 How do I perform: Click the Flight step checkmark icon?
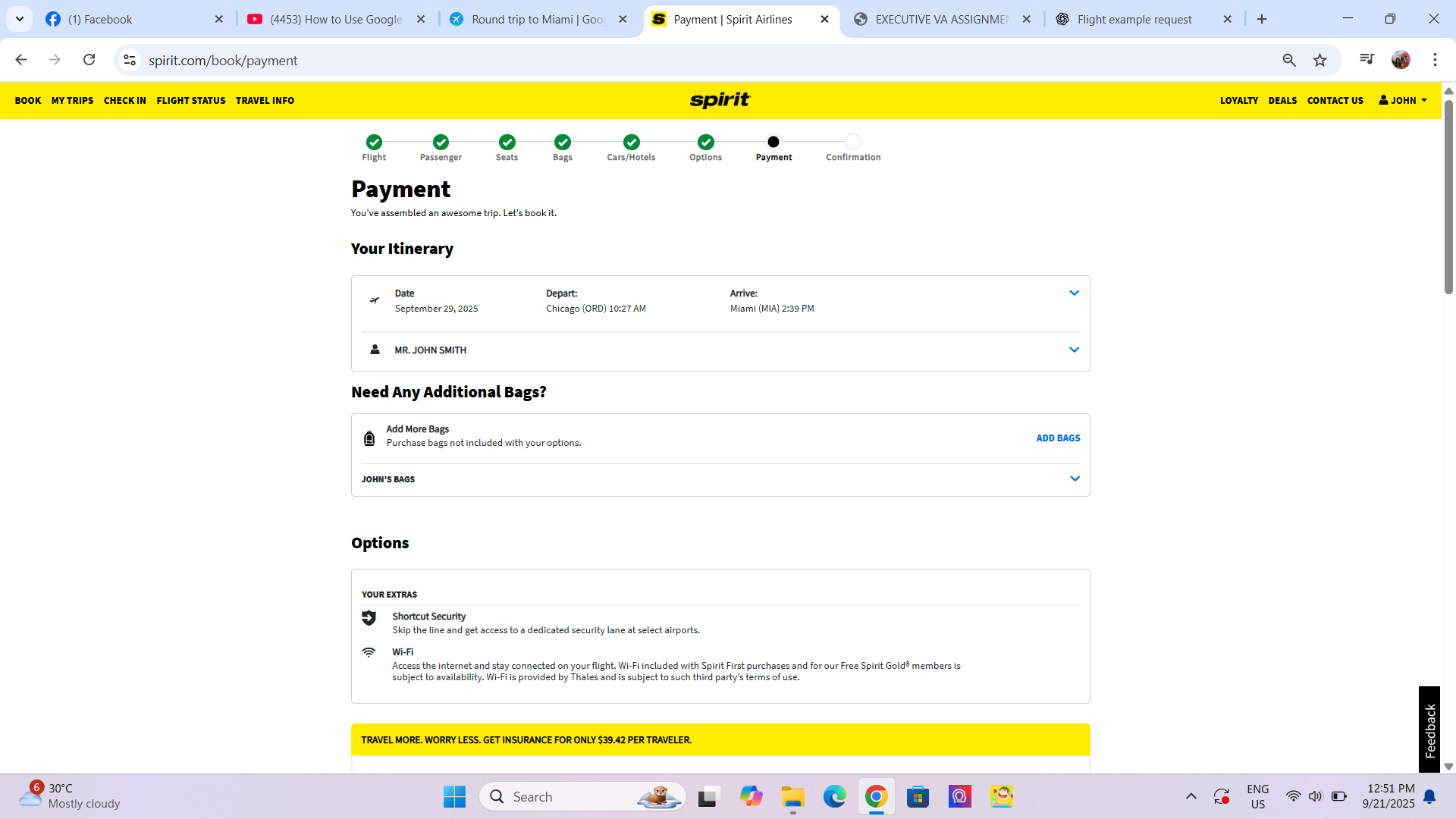374,142
